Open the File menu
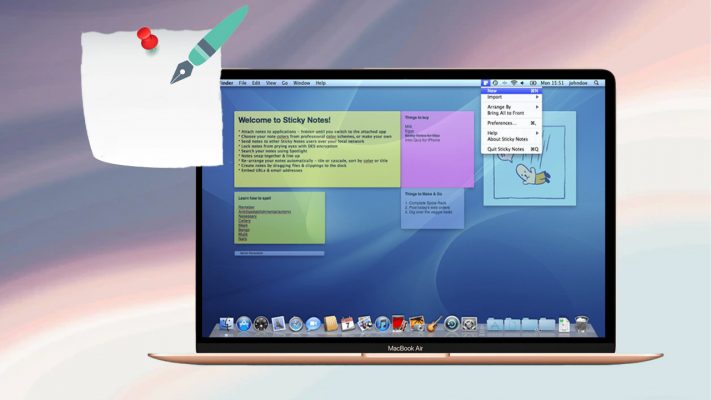The image size is (711, 400). (x=243, y=83)
